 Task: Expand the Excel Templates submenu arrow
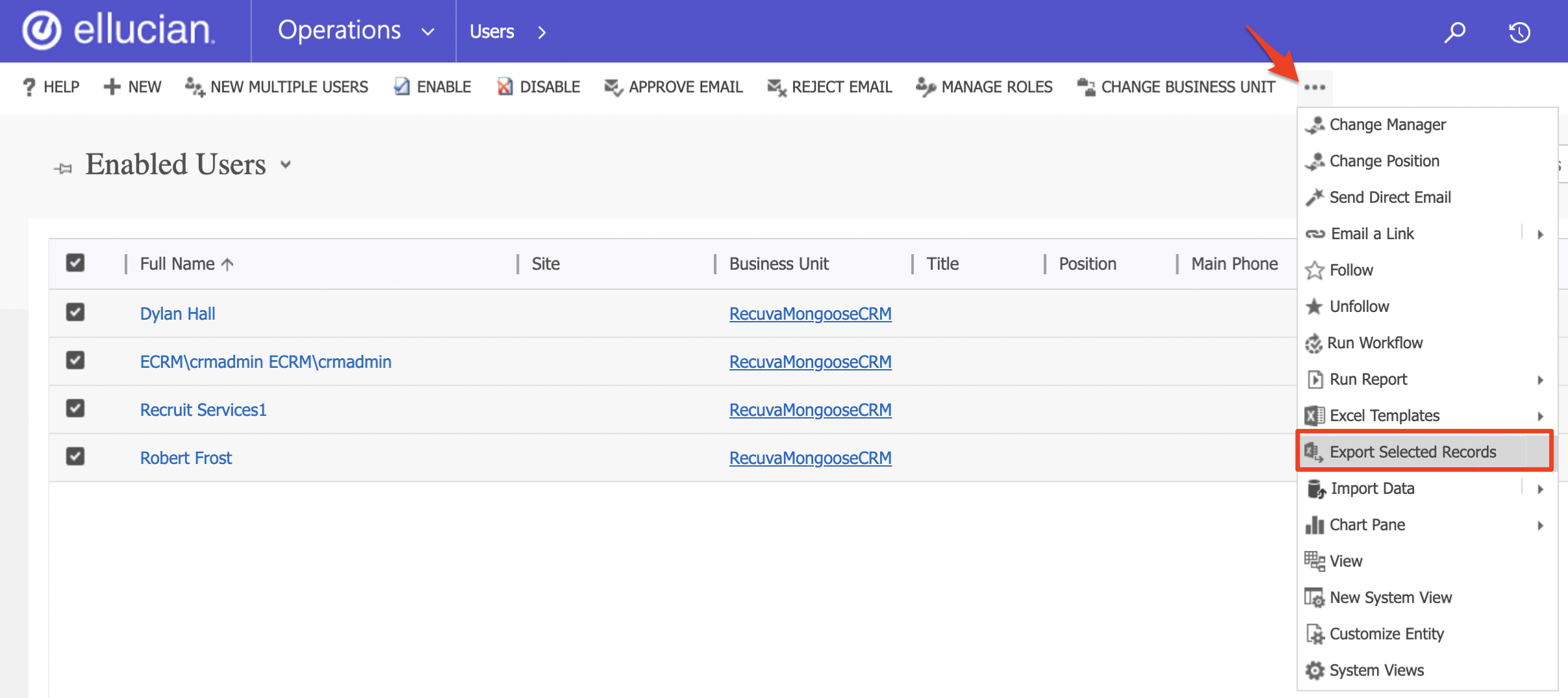click(x=1540, y=416)
